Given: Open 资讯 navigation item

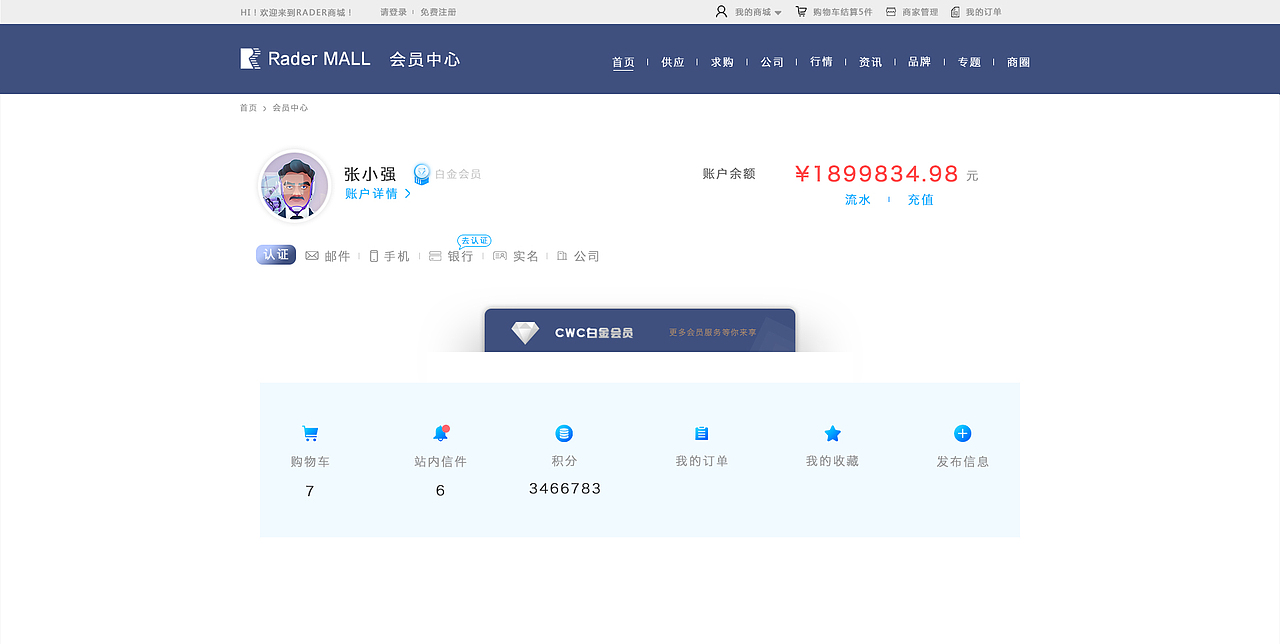Looking at the screenshot, I should pos(871,62).
